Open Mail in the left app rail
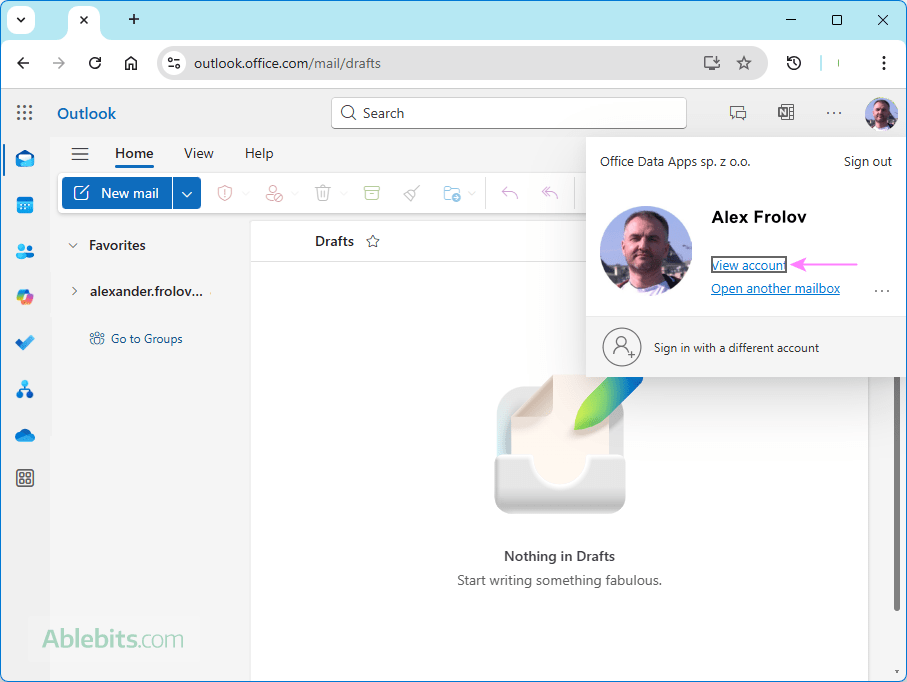The width and height of the screenshot is (907, 682). (x=25, y=158)
